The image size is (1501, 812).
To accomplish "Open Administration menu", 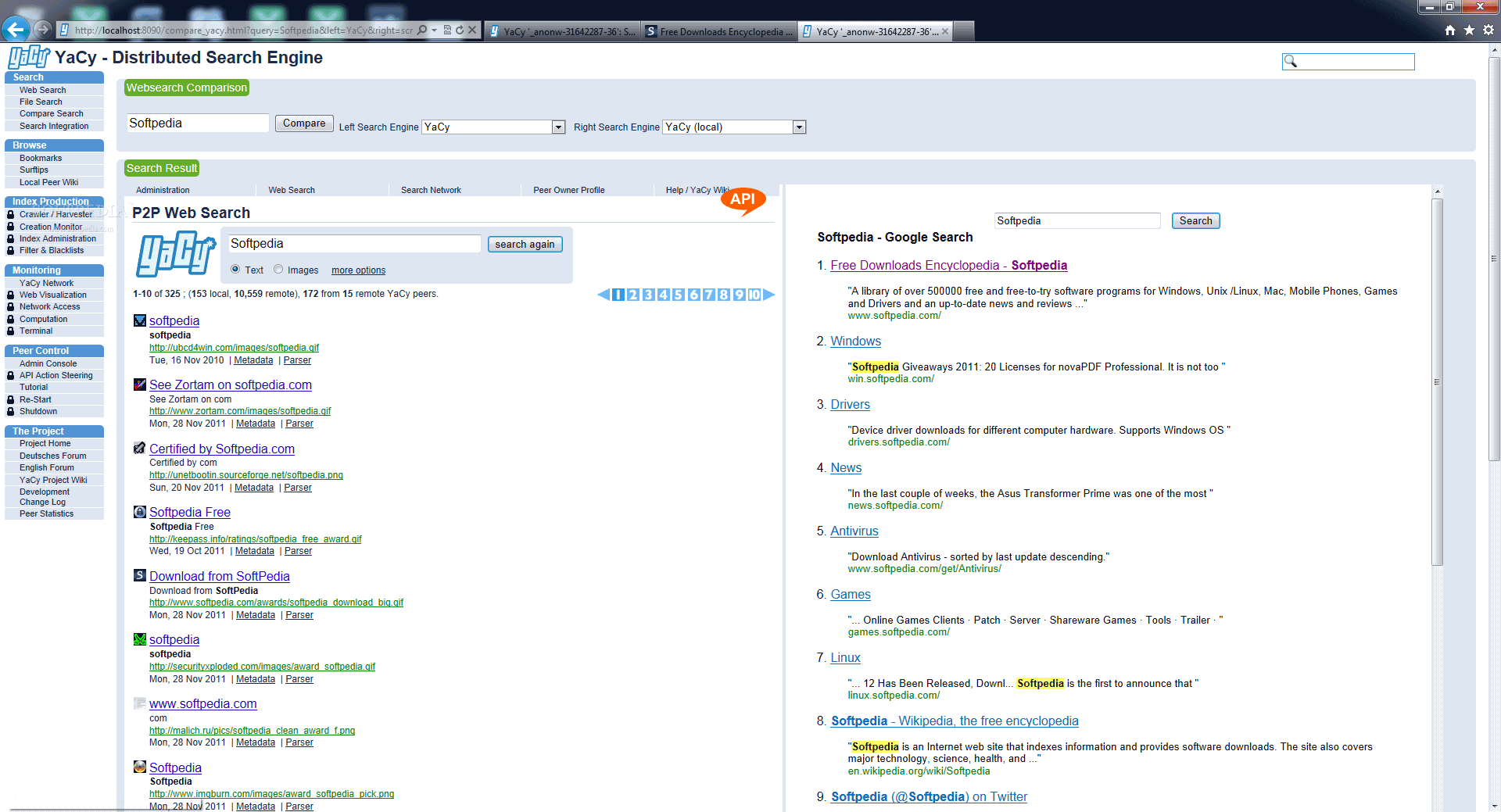I will (163, 190).
